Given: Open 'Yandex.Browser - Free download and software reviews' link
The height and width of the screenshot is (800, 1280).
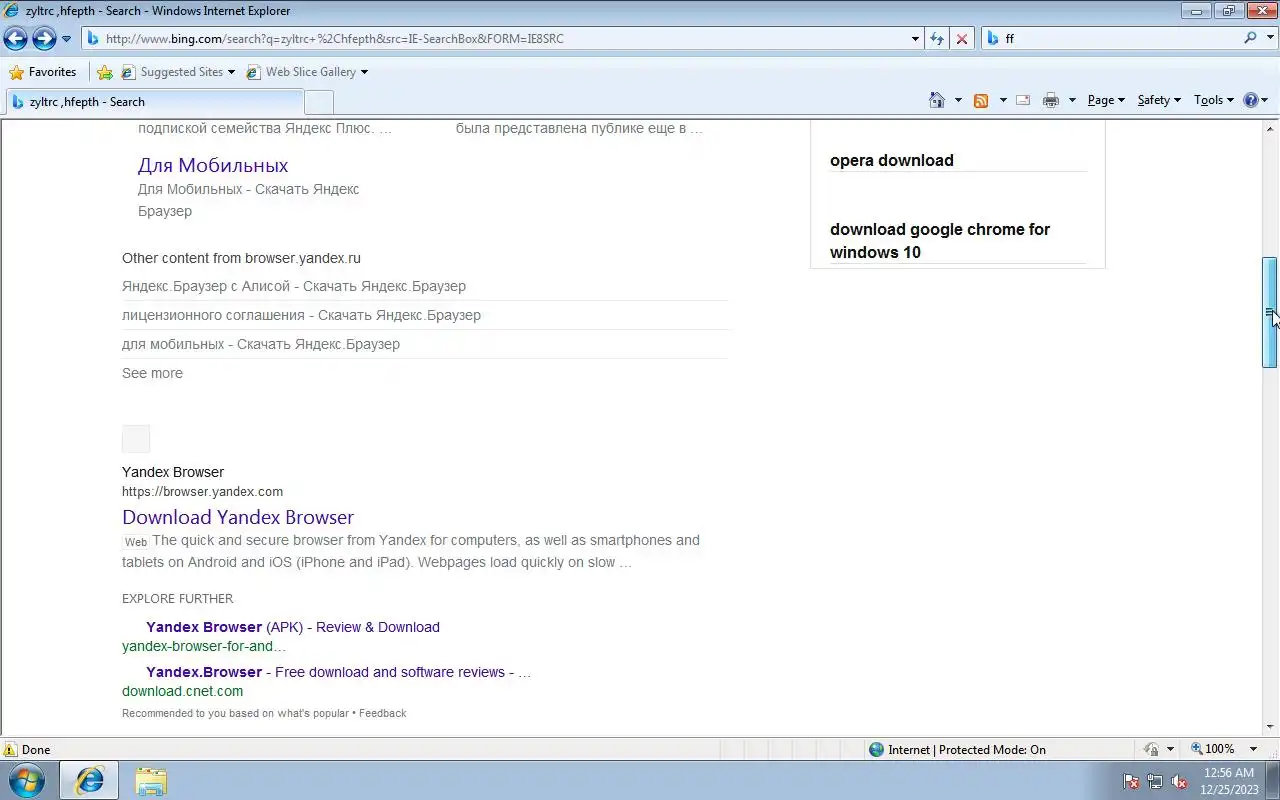Looking at the screenshot, I should click(x=338, y=672).
